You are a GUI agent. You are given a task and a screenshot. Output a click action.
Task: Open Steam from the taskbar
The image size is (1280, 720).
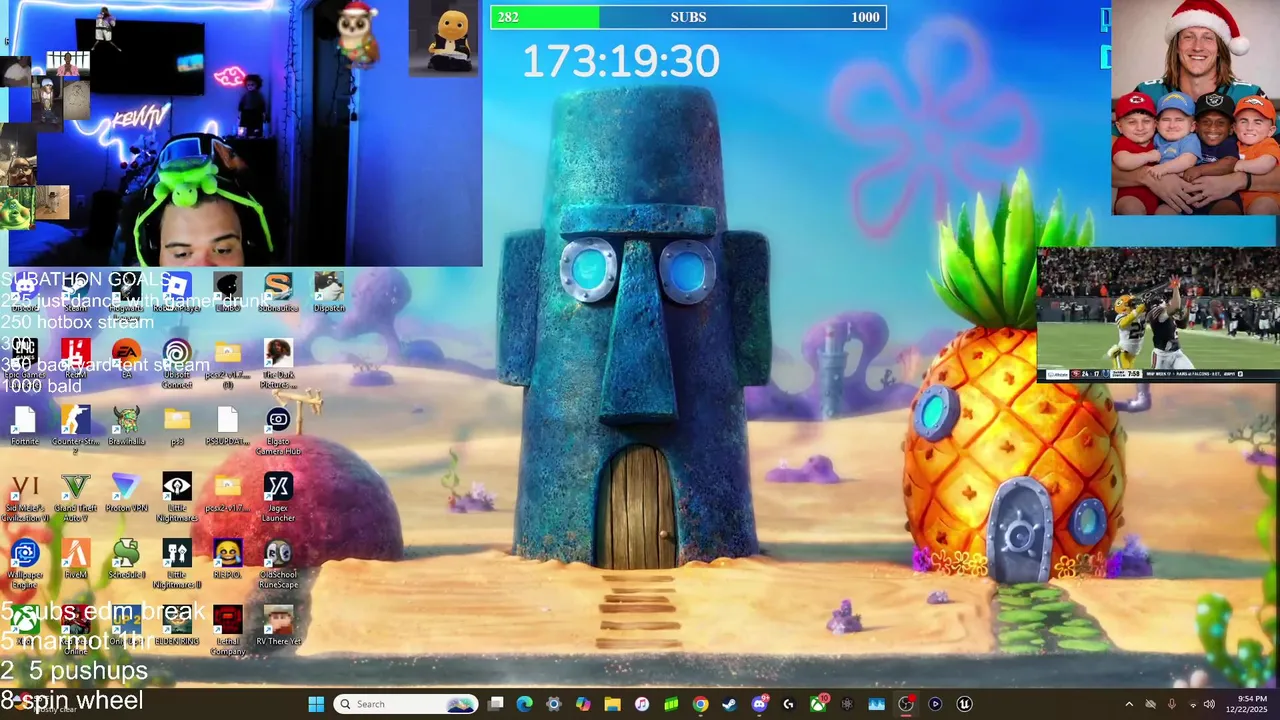pyautogui.click(x=730, y=704)
